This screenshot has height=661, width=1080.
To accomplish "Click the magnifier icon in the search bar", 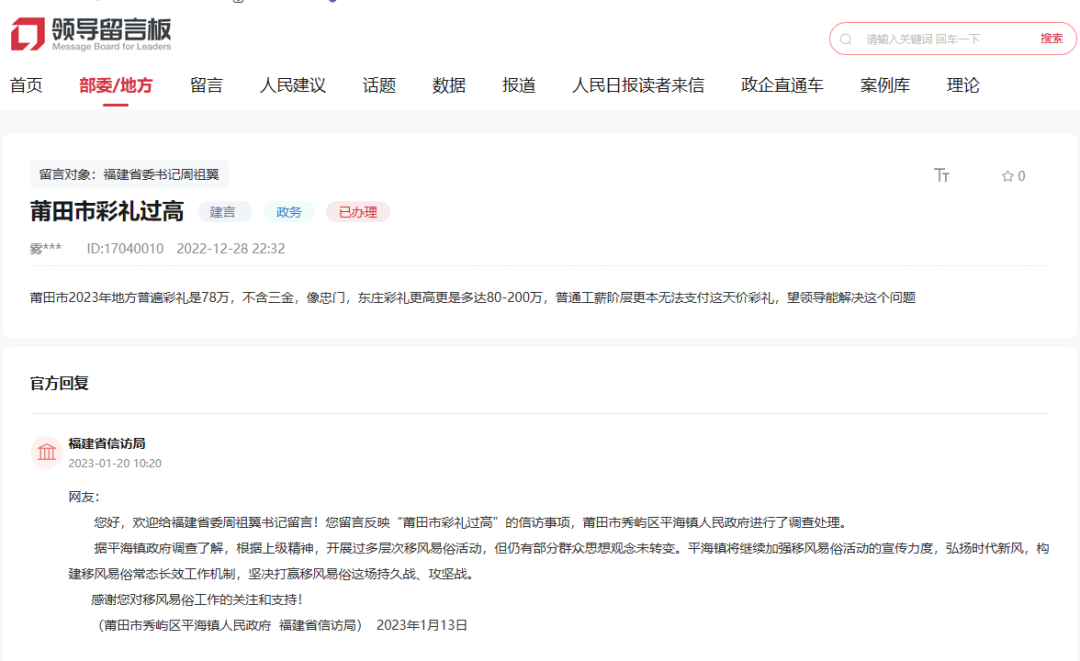I will coord(846,38).
